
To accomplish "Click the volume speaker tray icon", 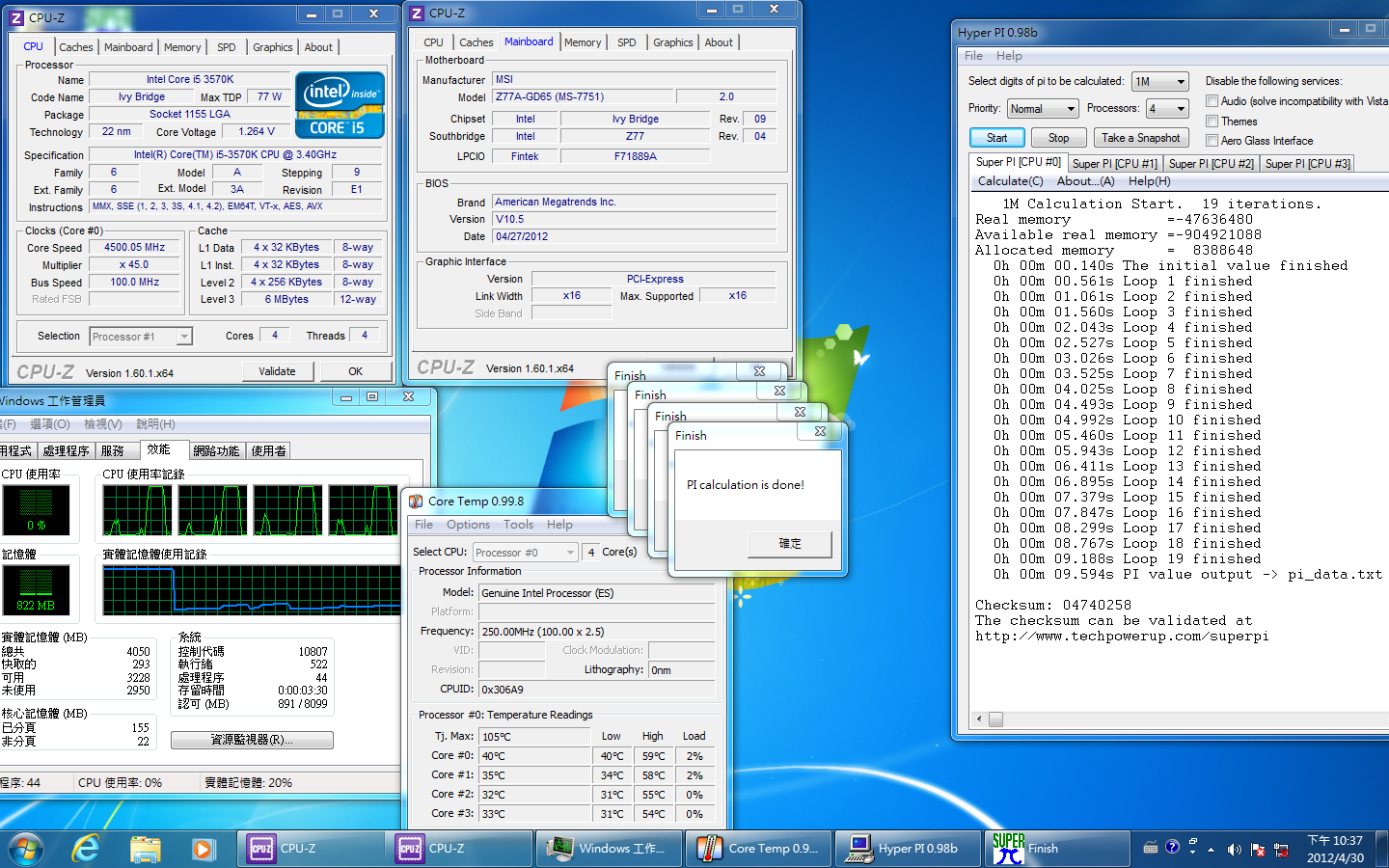I will point(1234,850).
